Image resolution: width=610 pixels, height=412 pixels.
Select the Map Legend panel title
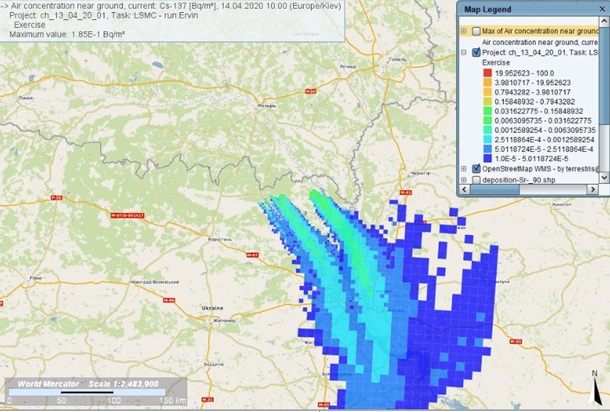click(490, 11)
